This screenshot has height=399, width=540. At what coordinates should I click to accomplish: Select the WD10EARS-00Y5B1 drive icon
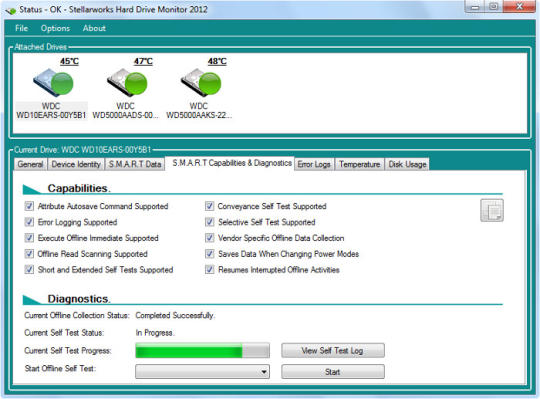[x=53, y=83]
